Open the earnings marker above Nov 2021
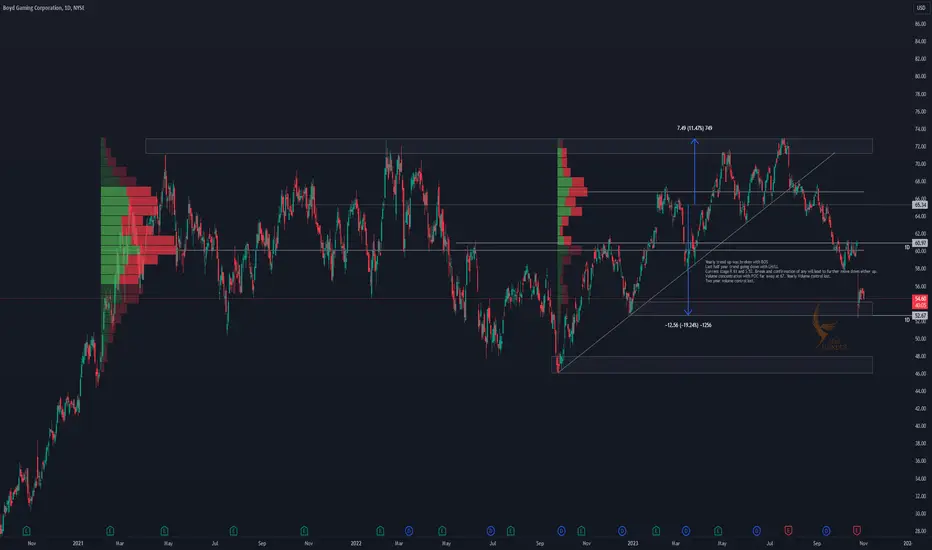This screenshot has height=550, width=932. [304, 530]
